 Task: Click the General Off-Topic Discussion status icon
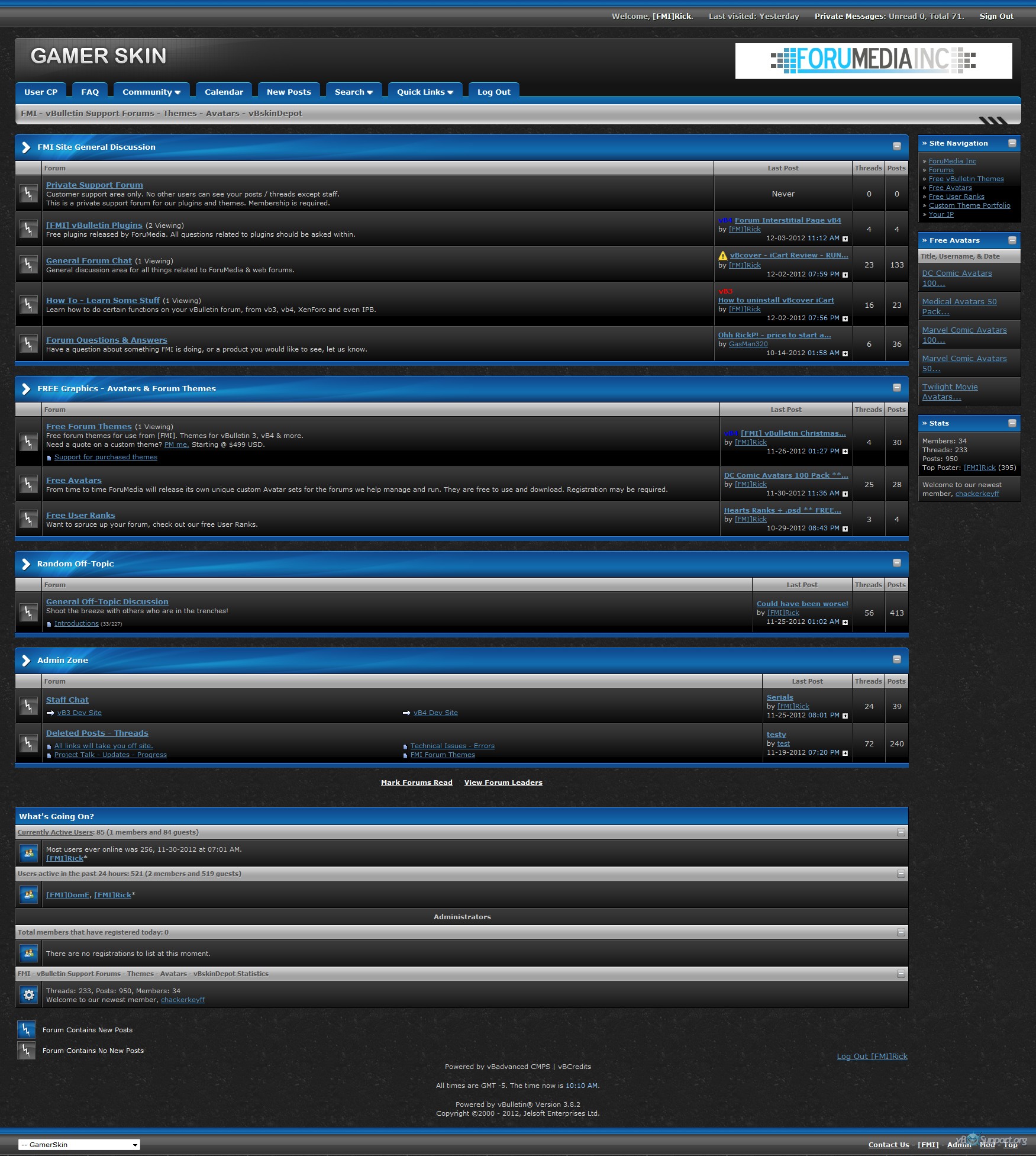(x=28, y=613)
